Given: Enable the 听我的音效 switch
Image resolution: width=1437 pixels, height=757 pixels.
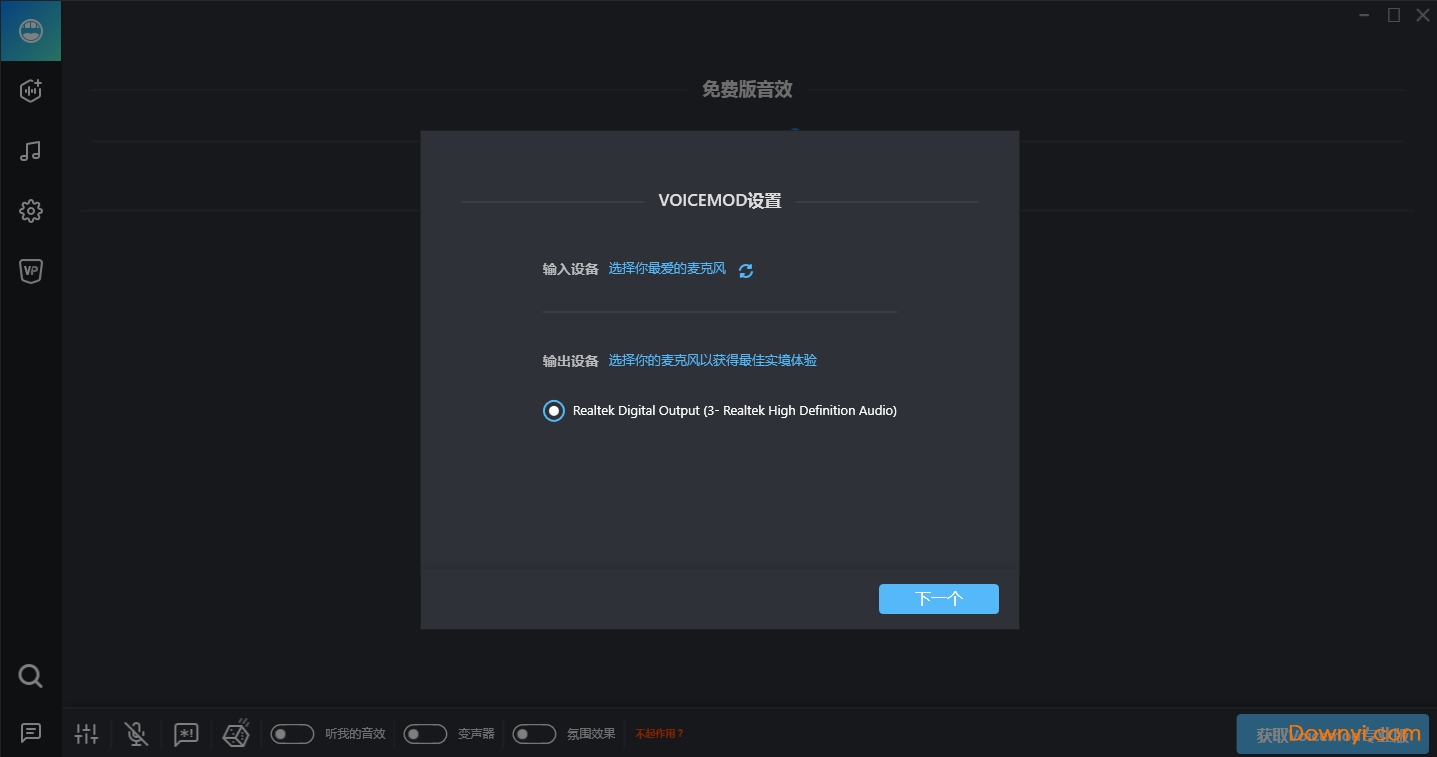Looking at the screenshot, I should tap(292, 733).
